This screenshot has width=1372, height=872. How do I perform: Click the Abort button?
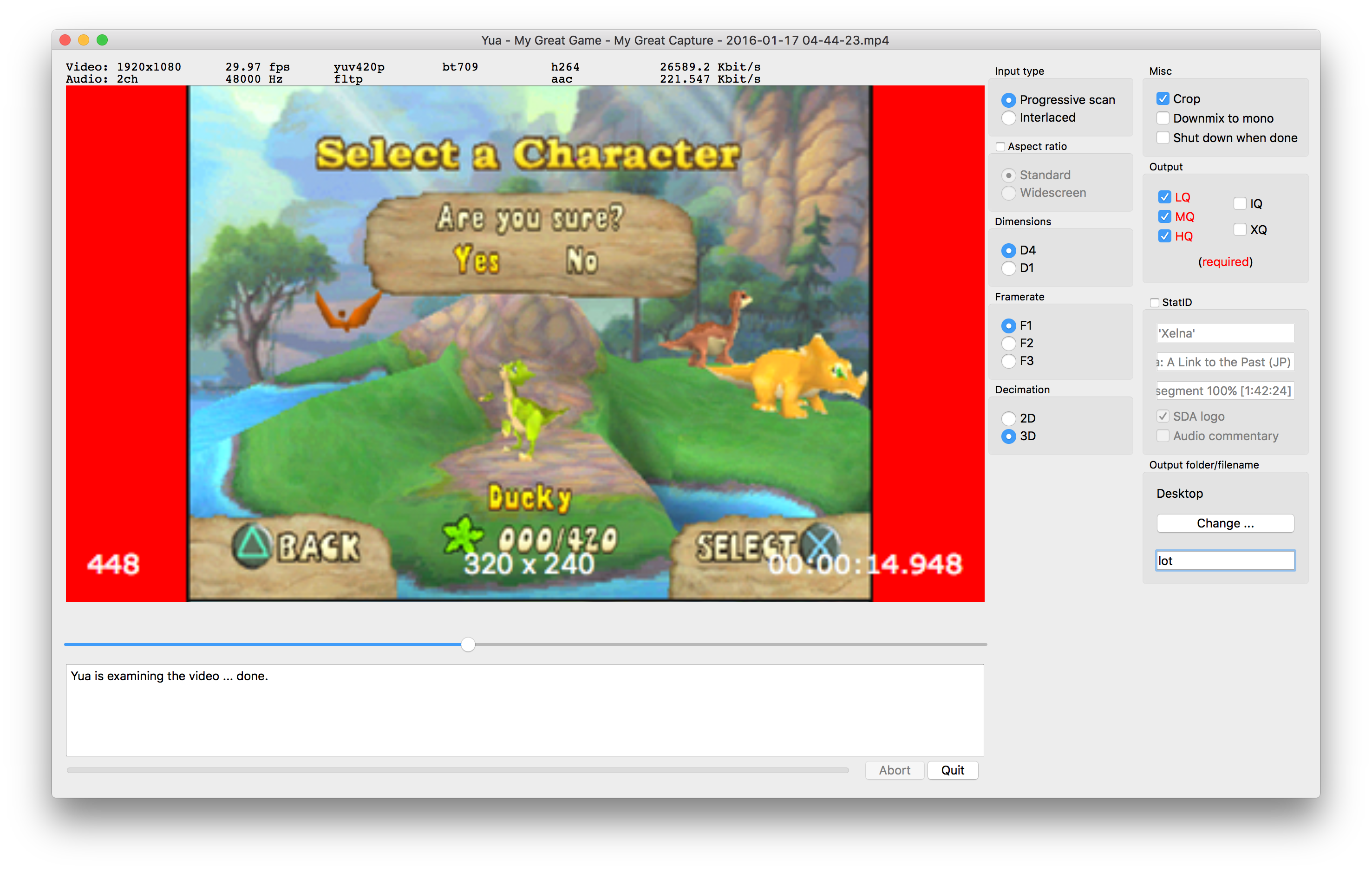pos(894,770)
